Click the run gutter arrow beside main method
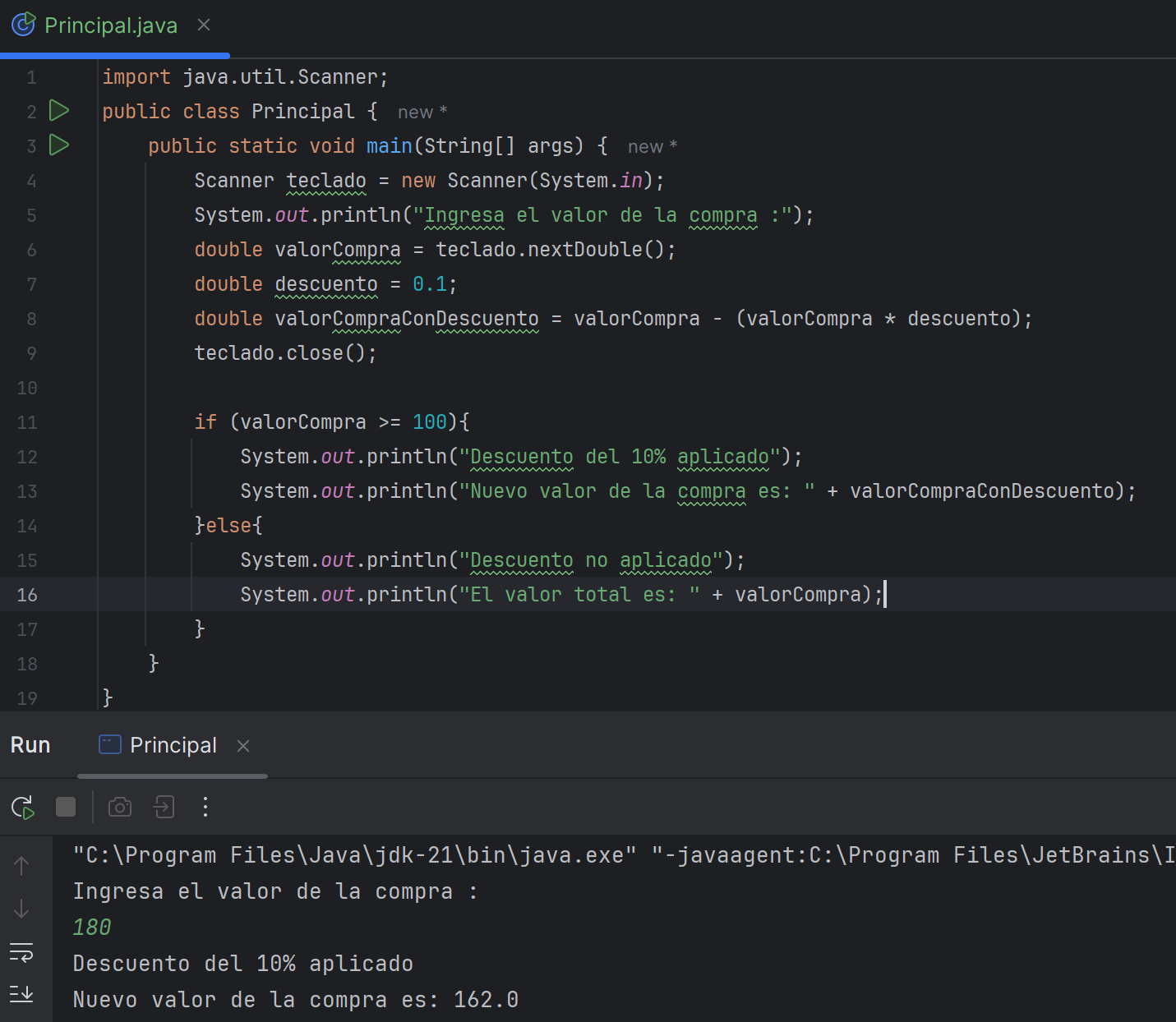The height and width of the screenshot is (1022, 1176). [x=59, y=145]
